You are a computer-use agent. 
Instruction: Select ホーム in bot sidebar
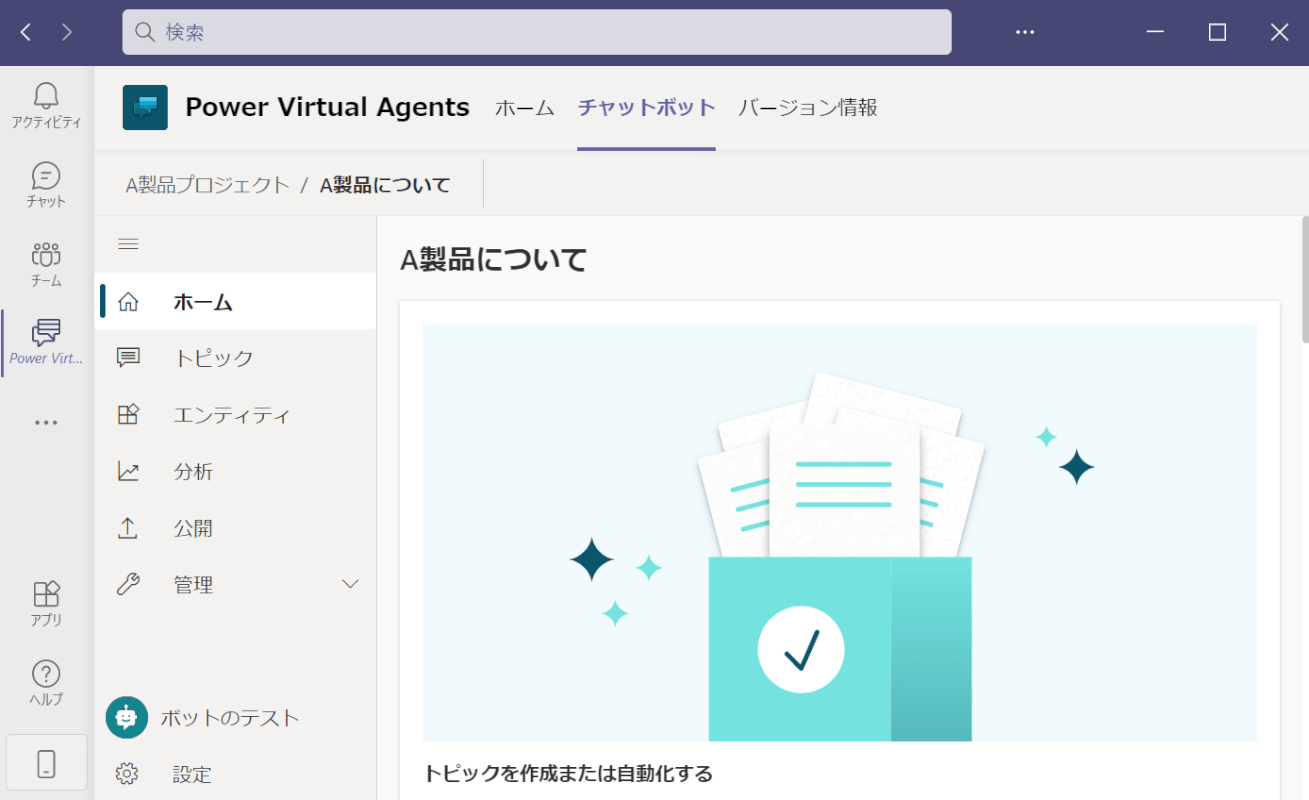coord(236,301)
